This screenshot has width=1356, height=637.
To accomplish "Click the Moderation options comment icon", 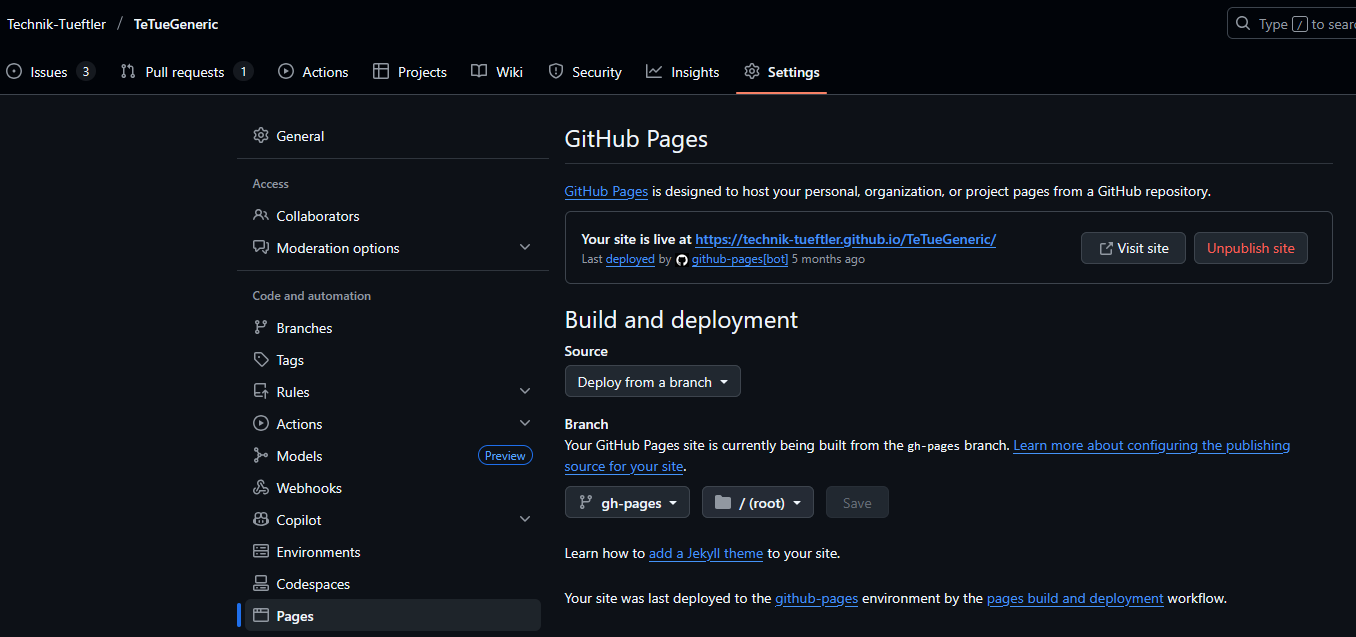I will (261, 248).
